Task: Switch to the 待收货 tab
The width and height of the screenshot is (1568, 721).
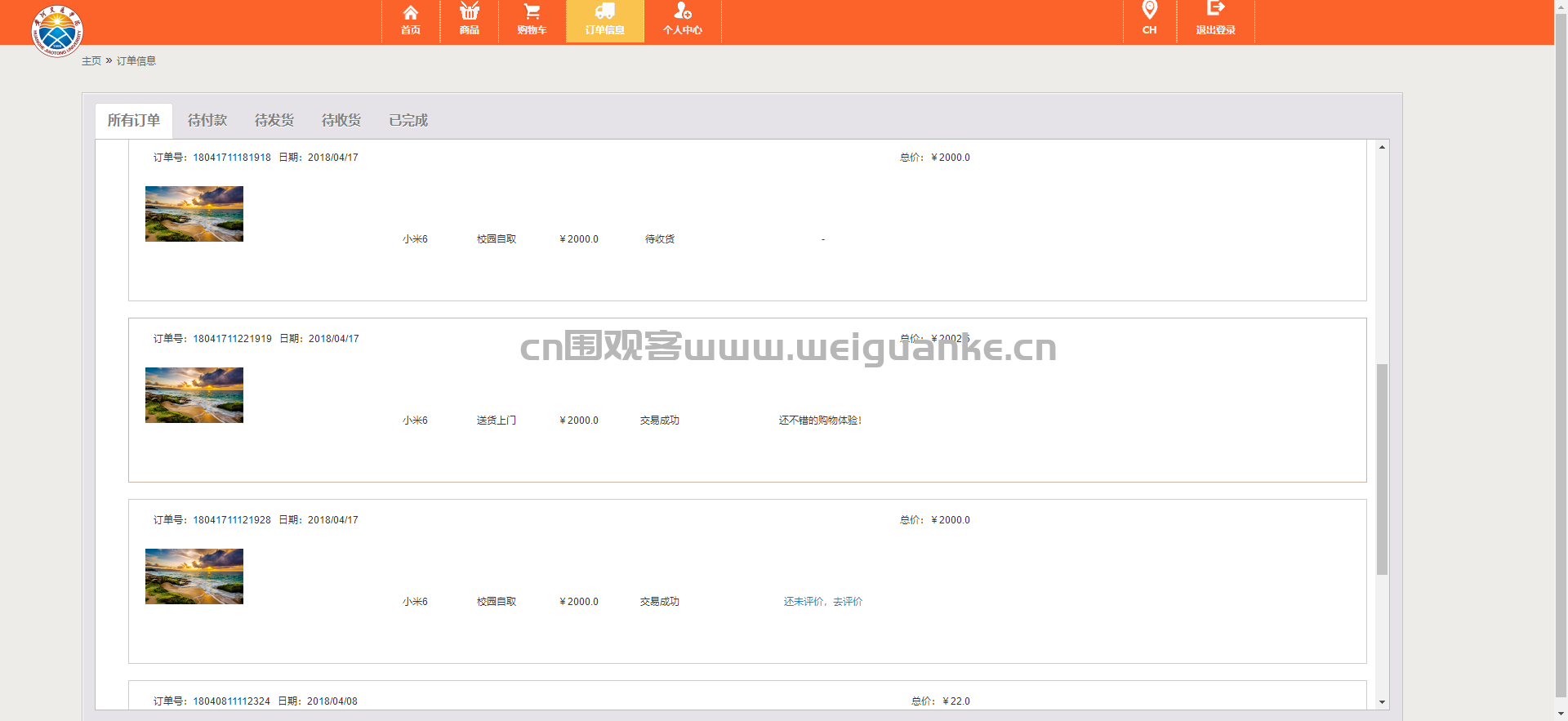Action: pyautogui.click(x=341, y=121)
